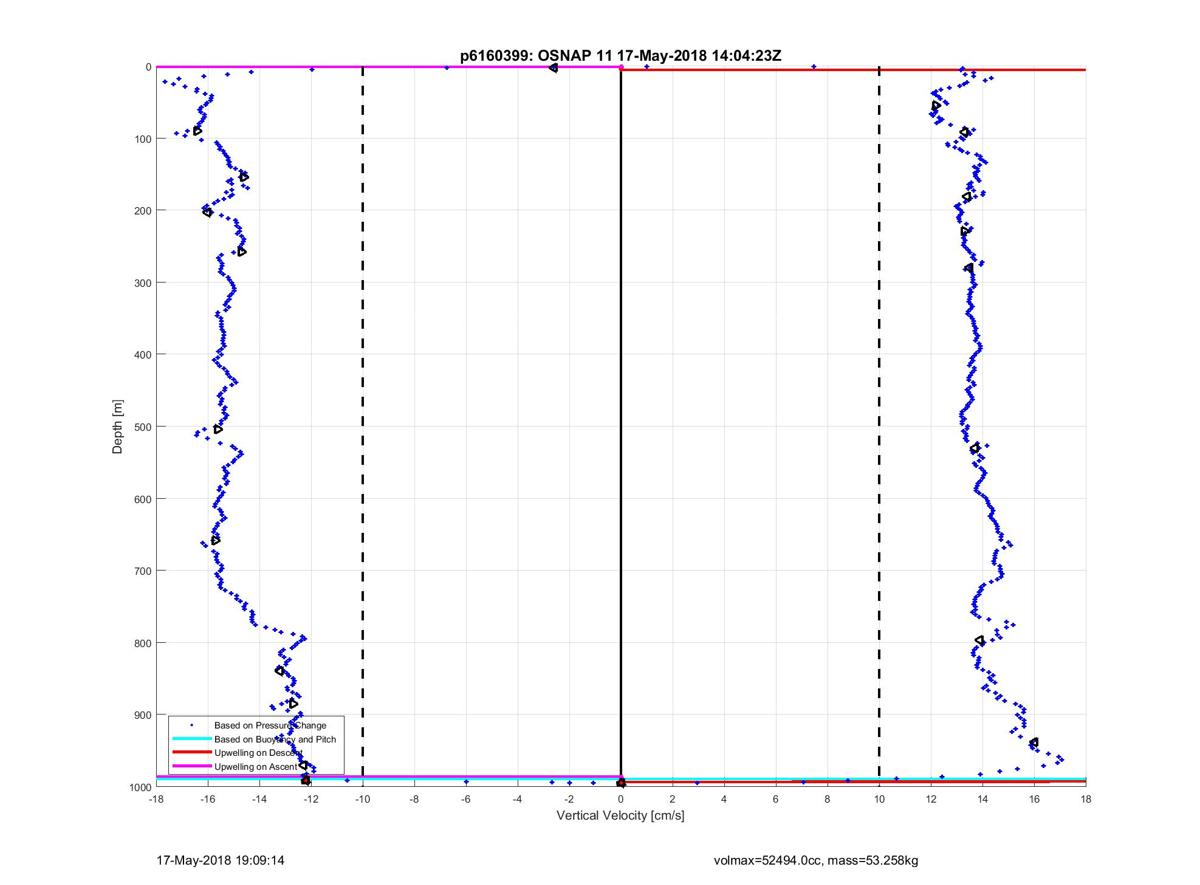The image size is (1200, 885).
Task: Click x-axis tick label 2
Action: coord(673,799)
